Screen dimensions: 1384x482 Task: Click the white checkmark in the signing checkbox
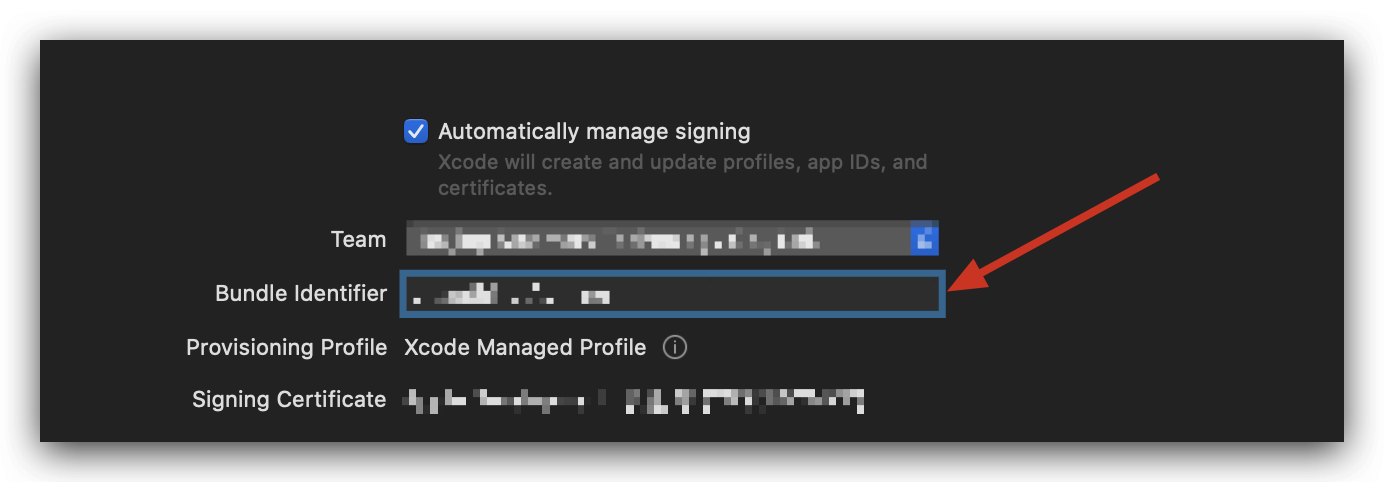pos(415,132)
